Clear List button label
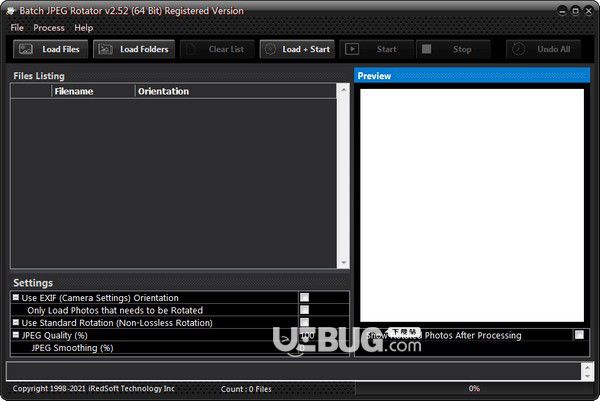Screen dimensions: 600x401 (x=226, y=49)
